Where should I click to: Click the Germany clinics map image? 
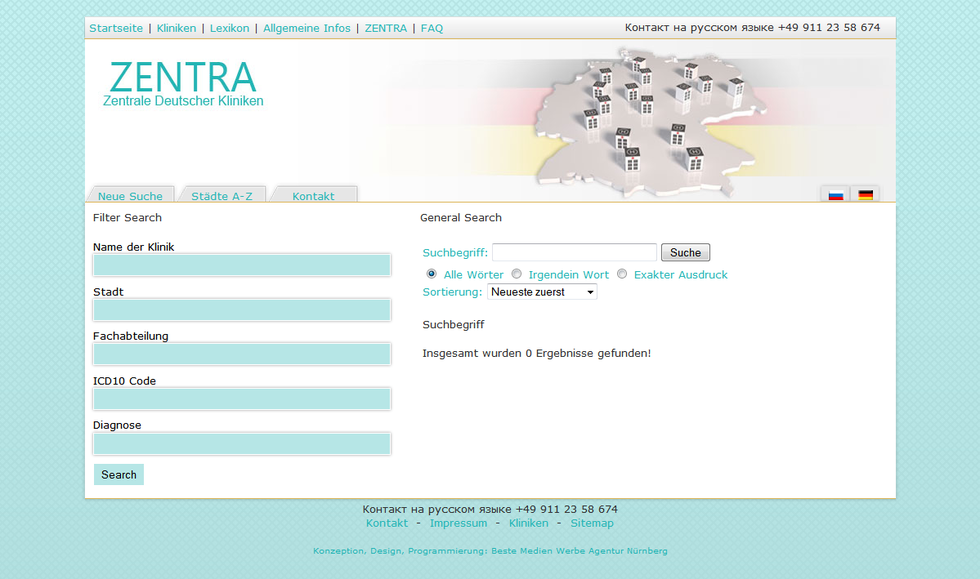click(650, 122)
